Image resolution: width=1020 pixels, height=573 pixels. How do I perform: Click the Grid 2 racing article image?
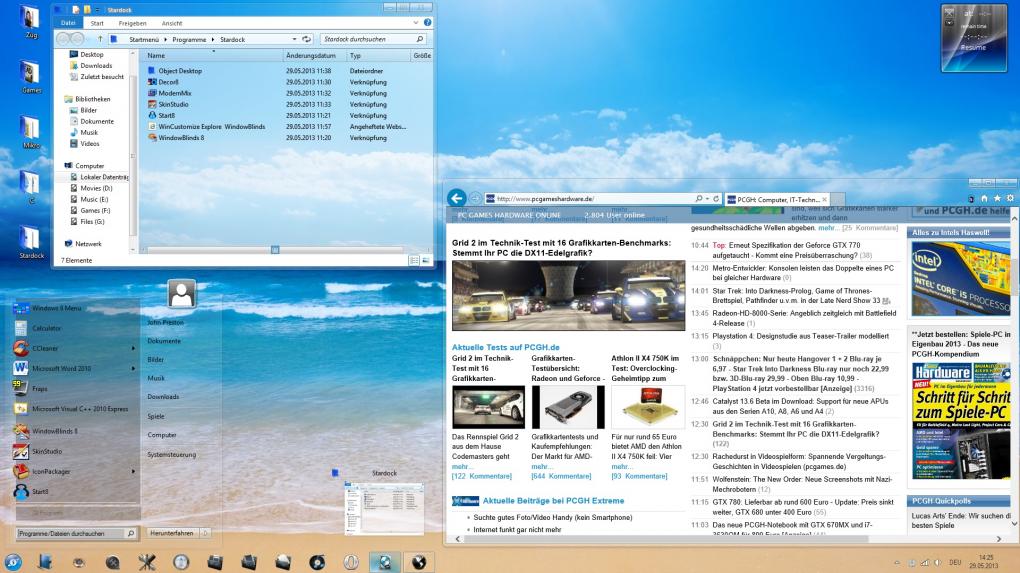569,295
